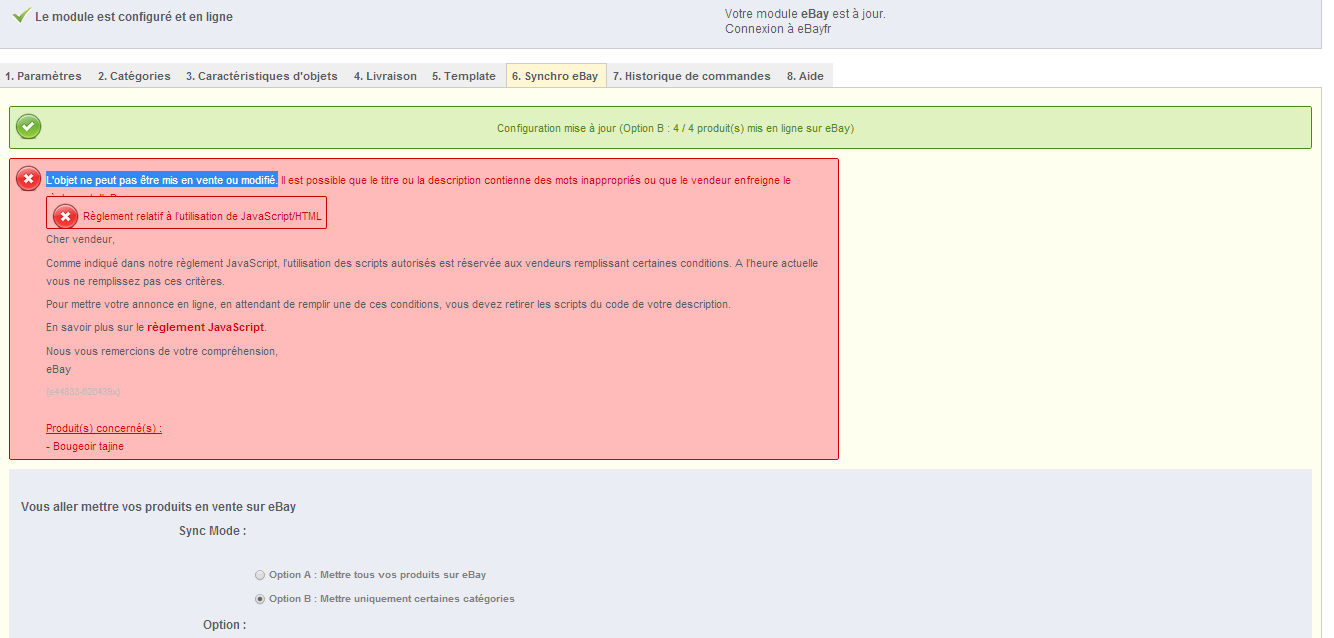Click the Produit(s) concerné(s) heading
Screen dimensions: 1334x638
coord(104,428)
